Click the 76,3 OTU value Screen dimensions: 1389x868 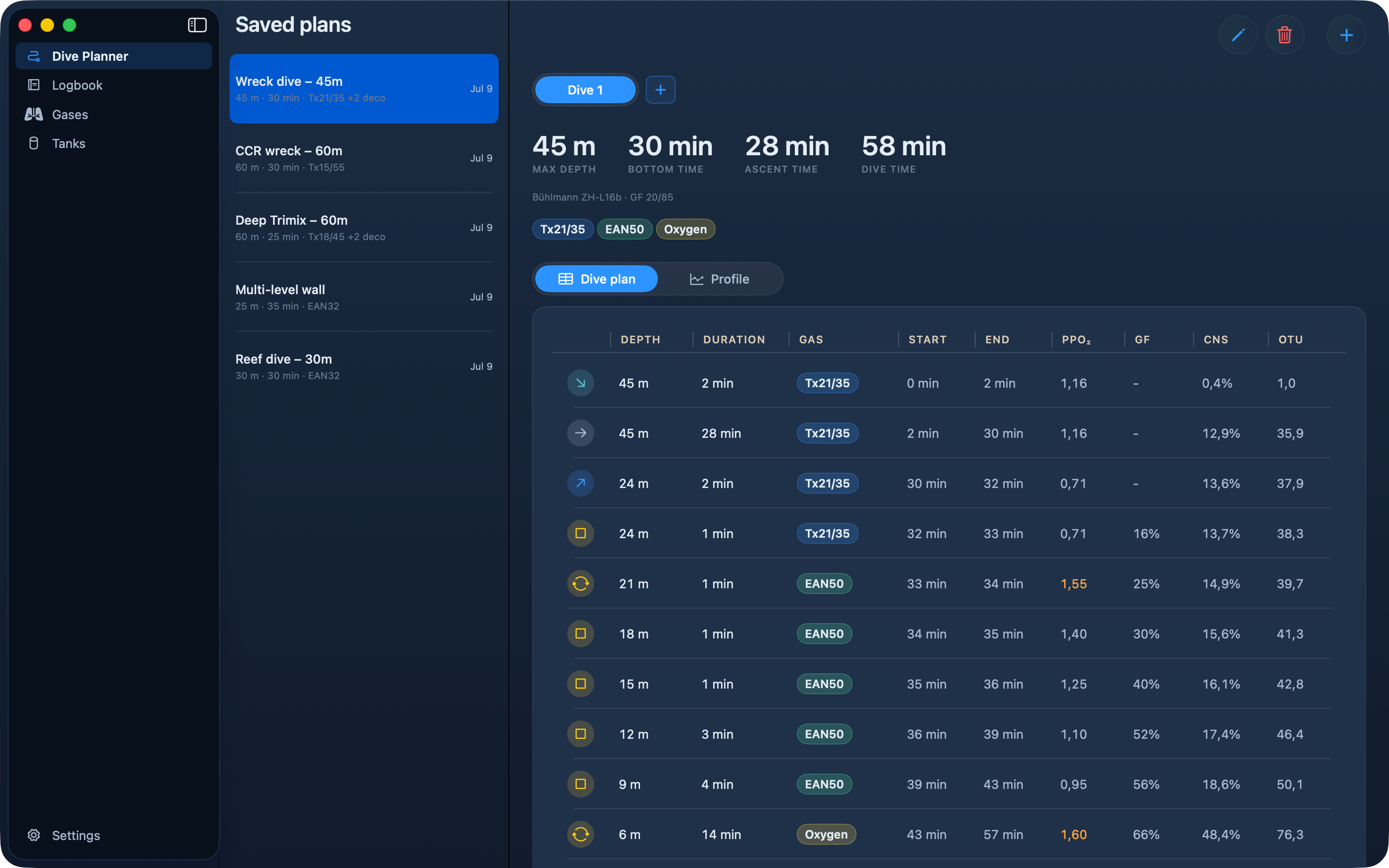click(x=1290, y=834)
